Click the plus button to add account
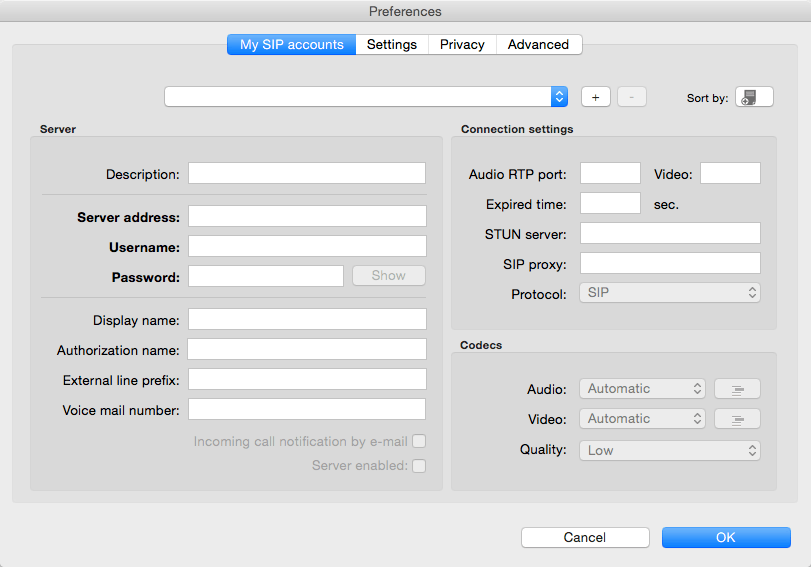 (595, 97)
